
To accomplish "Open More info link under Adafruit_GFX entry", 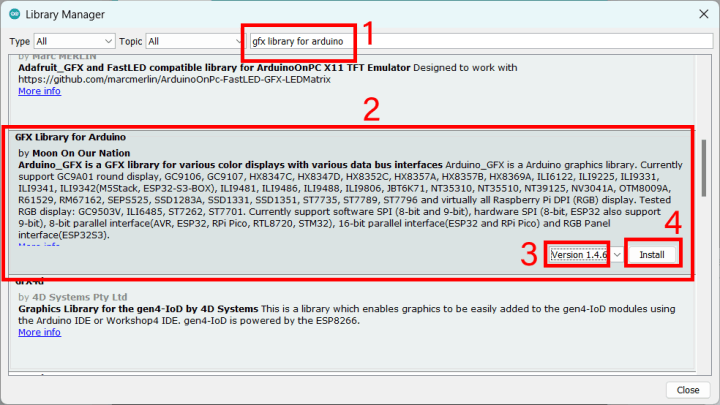I will (x=39, y=91).
